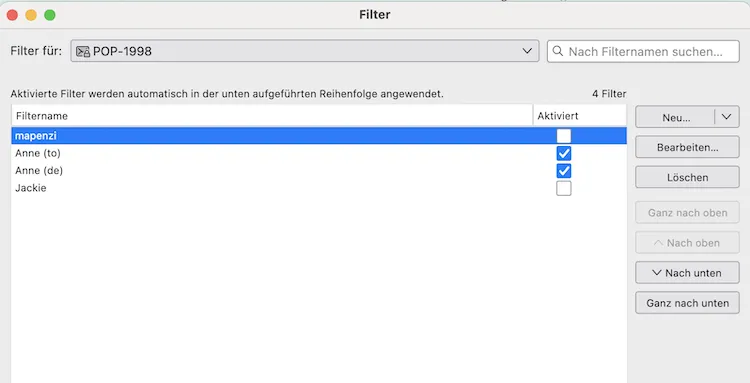Select the Anne (de) filter row
The height and width of the screenshot is (383, 750).
click(x=319, y=171)
